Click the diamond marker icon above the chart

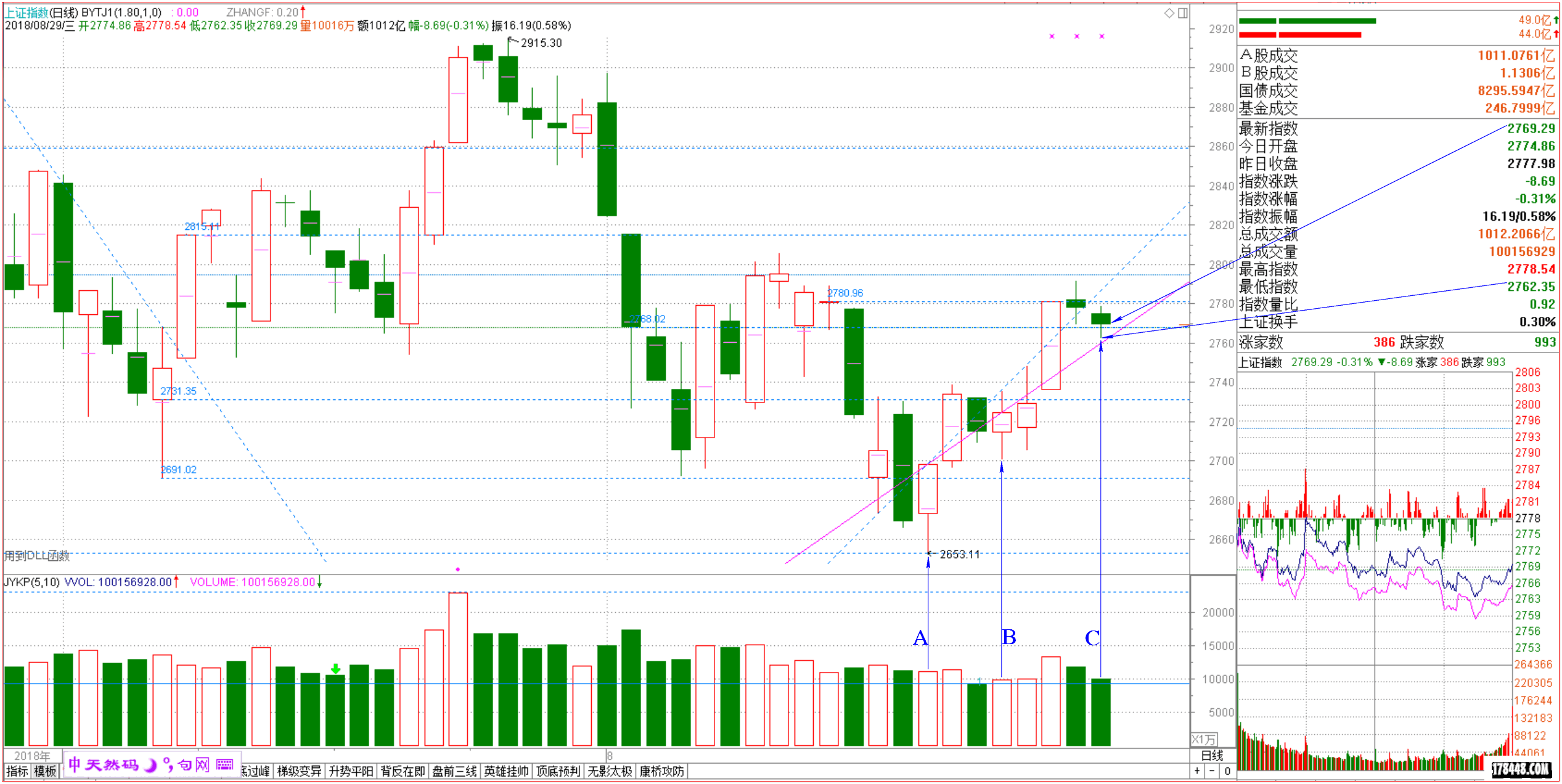(1169, 13)
